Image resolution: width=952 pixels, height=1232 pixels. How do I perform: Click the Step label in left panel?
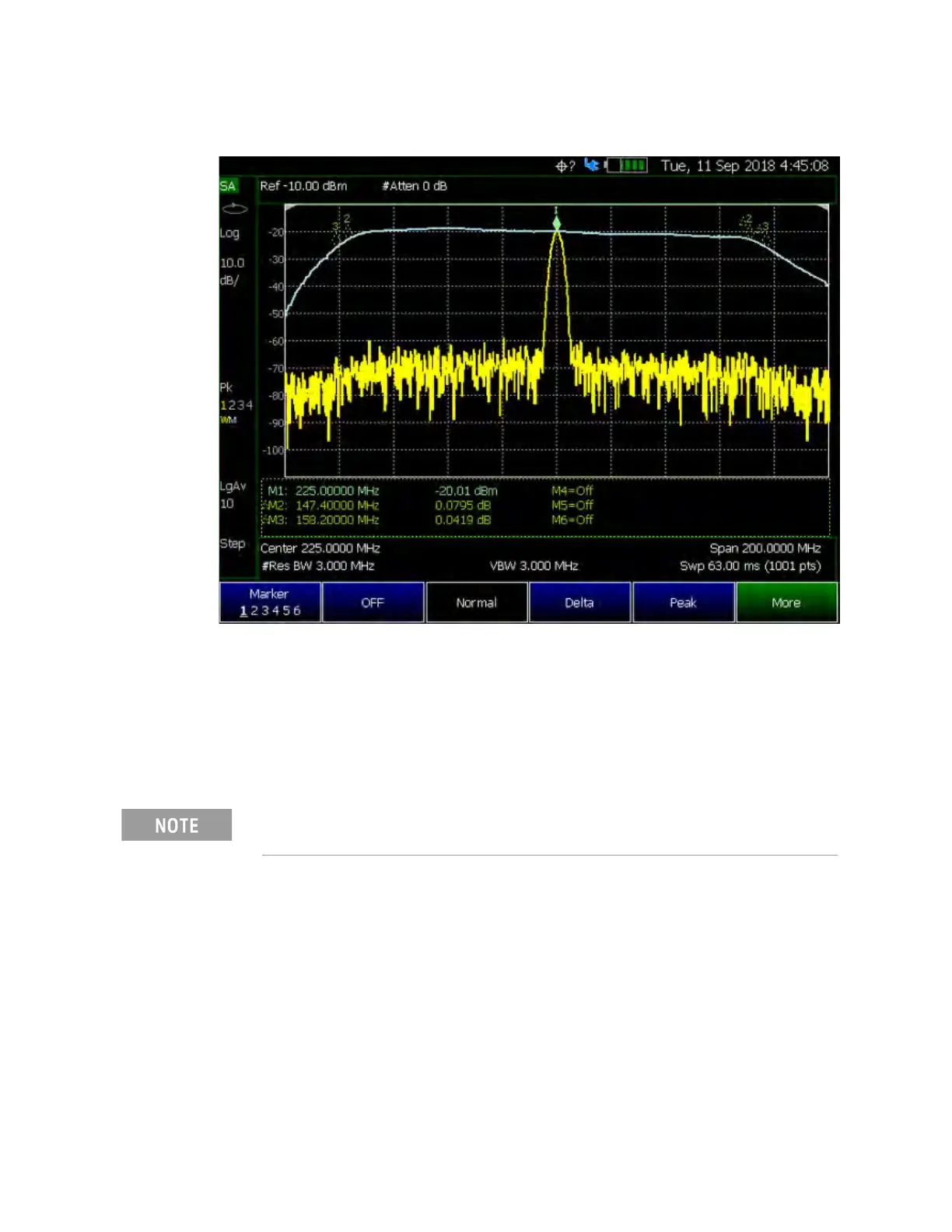pos(233,544)
